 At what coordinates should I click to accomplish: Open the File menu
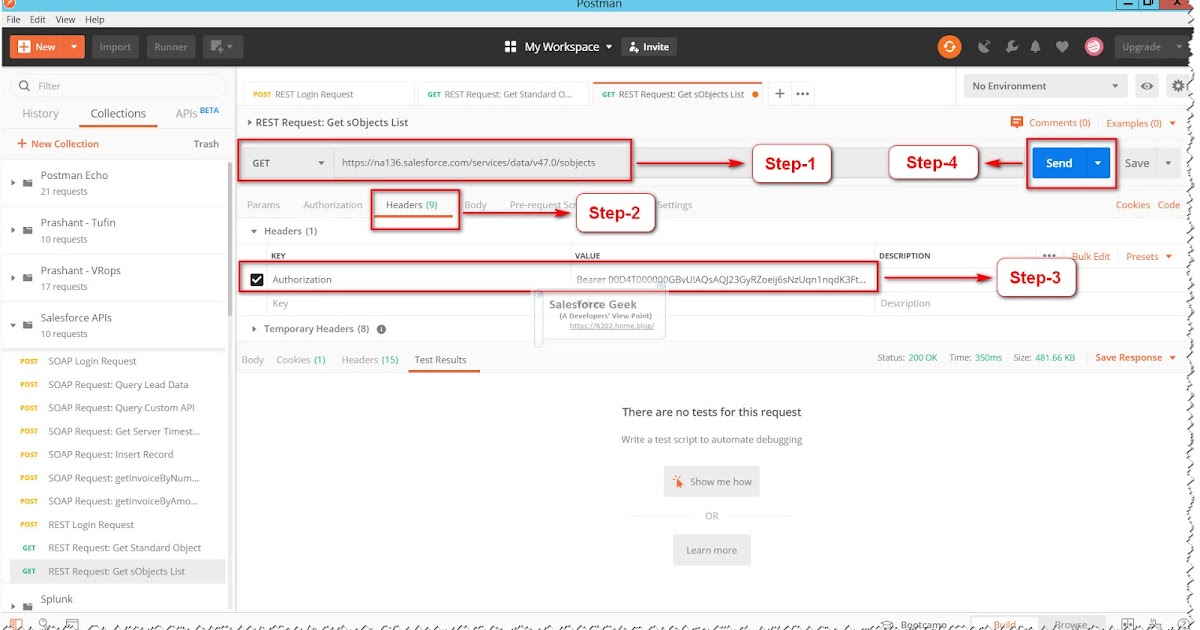[14, 19]
